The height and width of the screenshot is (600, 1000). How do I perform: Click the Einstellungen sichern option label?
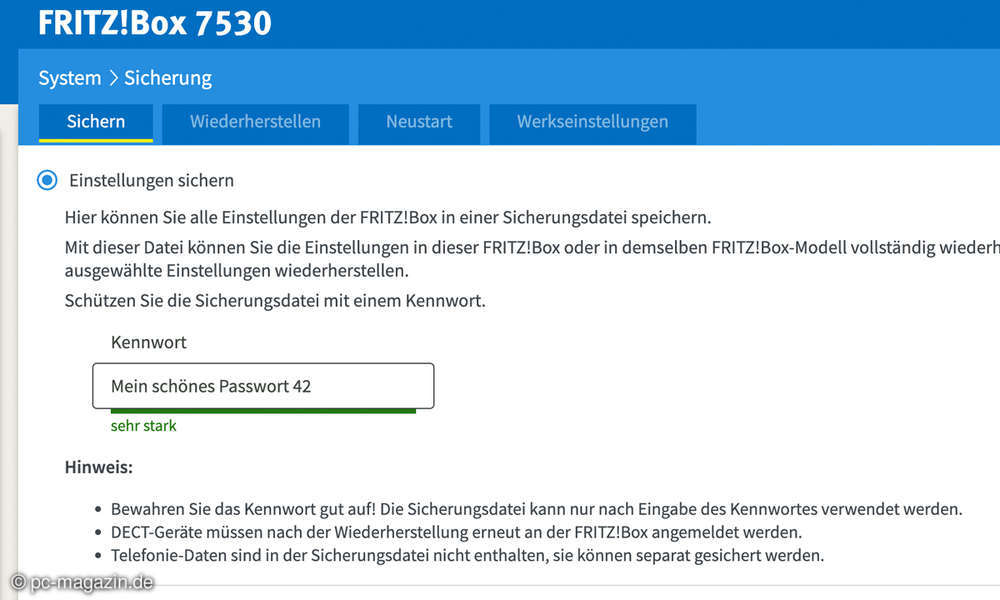click(151, 181)
